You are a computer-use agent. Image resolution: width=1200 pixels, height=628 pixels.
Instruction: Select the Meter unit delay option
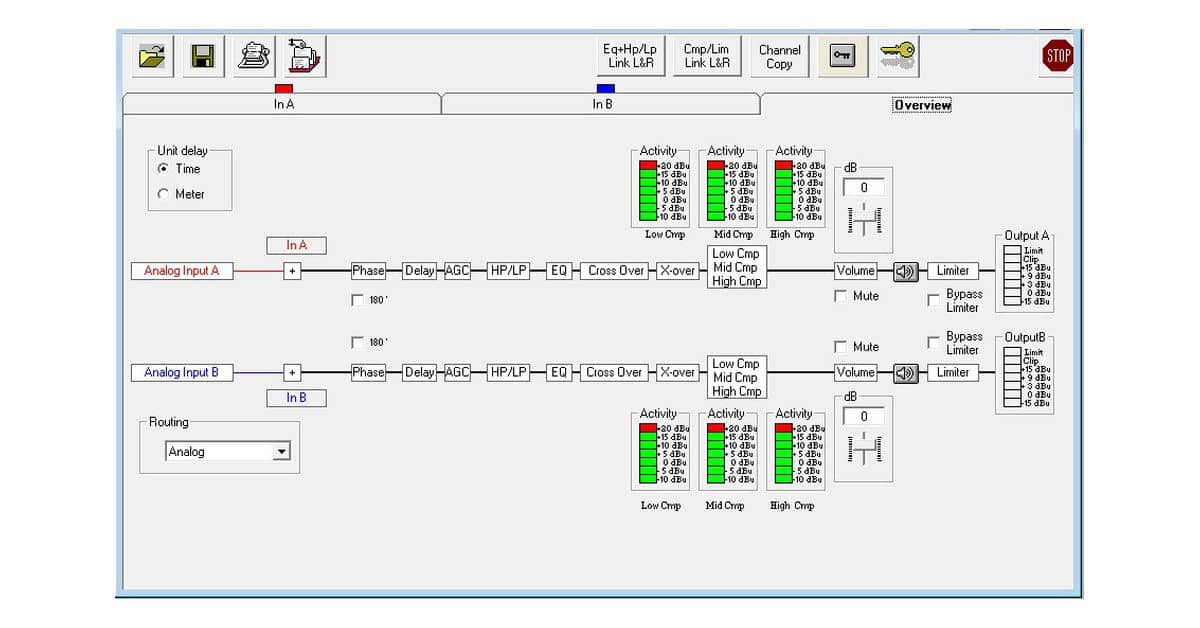[x=164, y=194]
